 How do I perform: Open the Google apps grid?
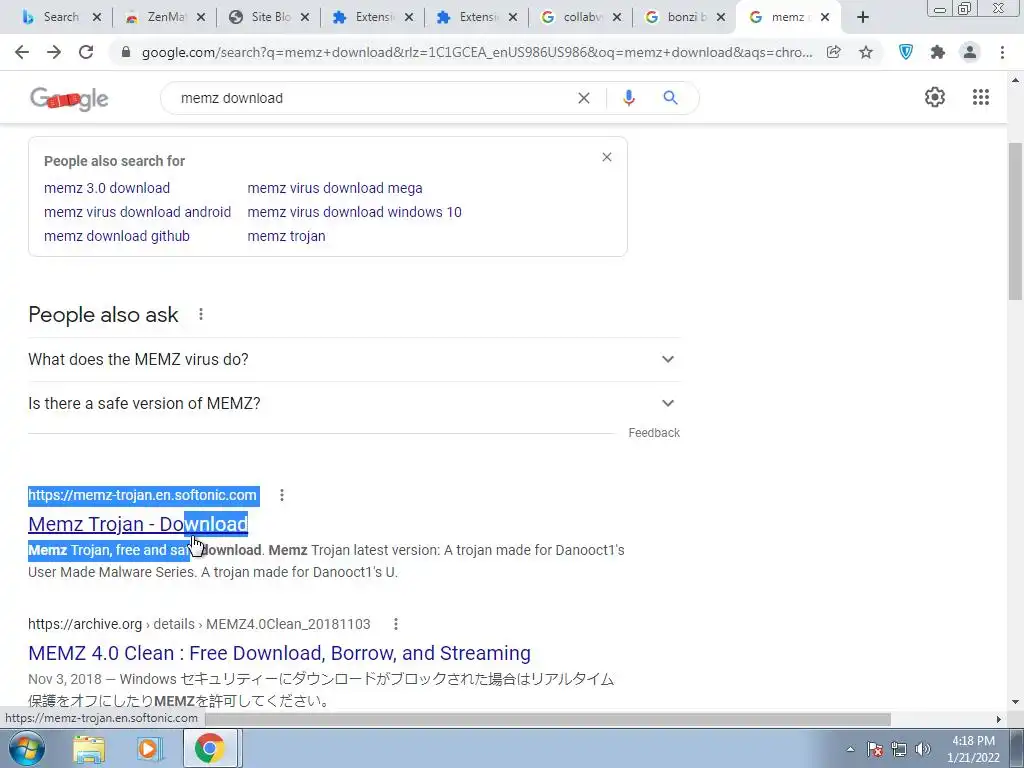click(x=981, y=97)
